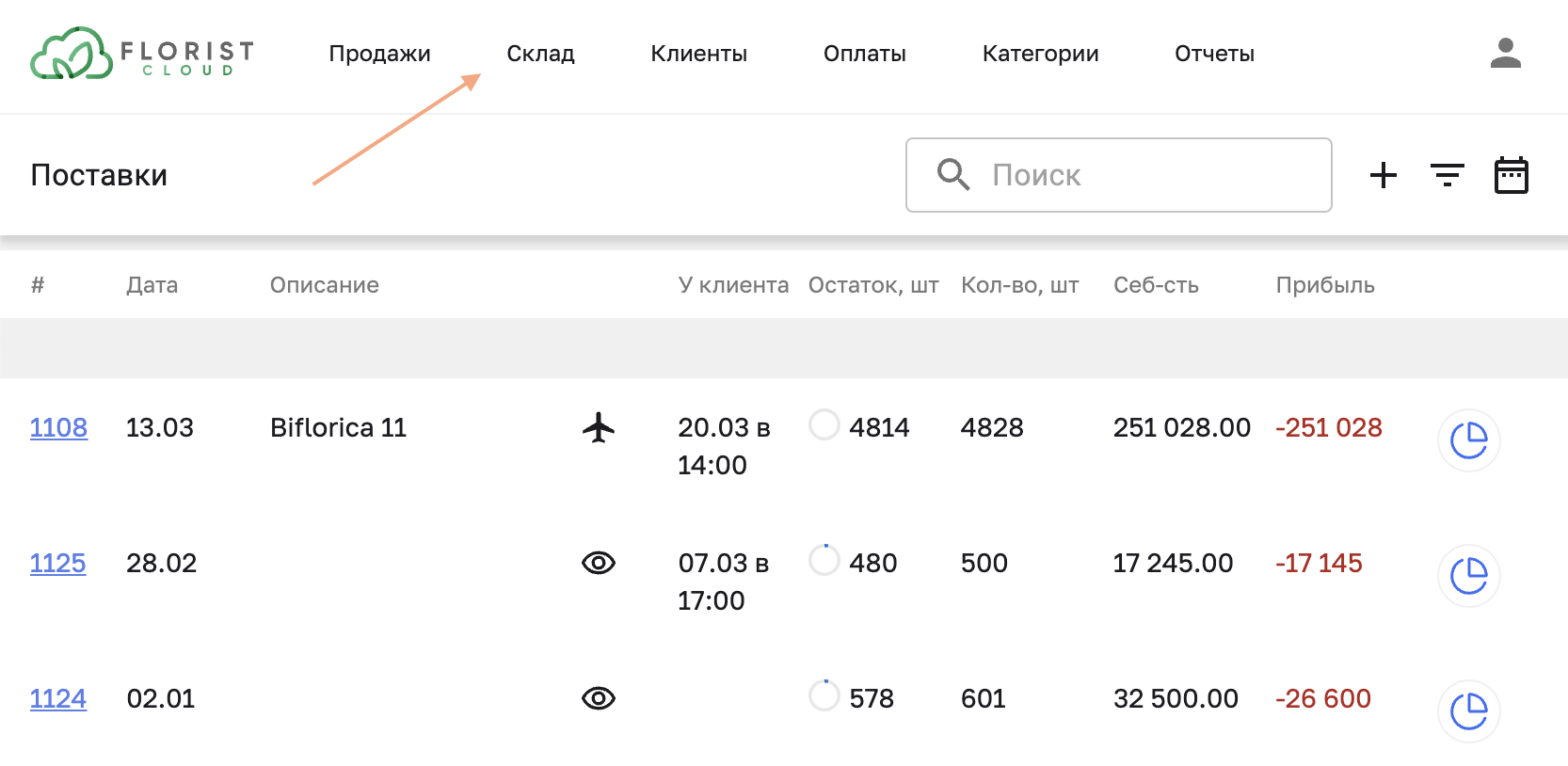This screenshot has width=1568, height=766.
Task: Open the search magnifier icon
Action: (952, 174)
